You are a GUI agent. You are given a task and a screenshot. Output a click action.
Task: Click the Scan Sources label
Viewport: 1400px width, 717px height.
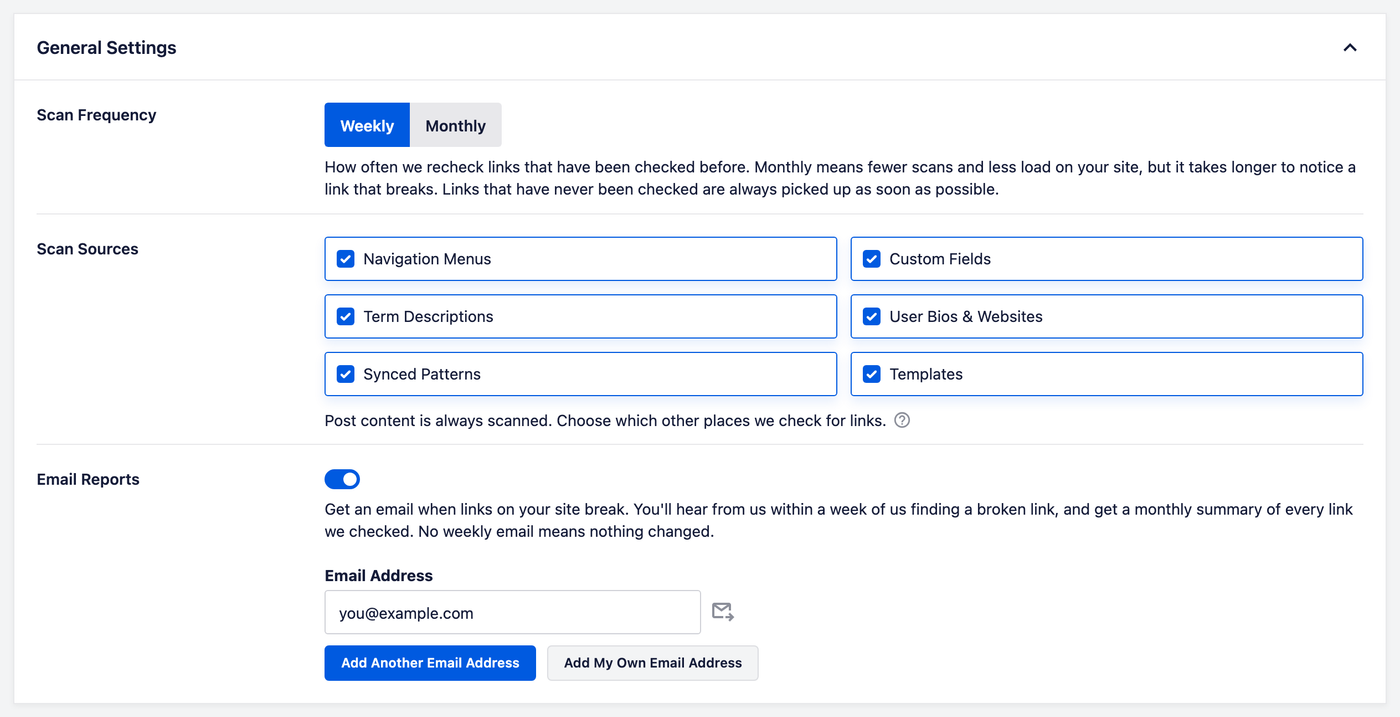pyautogui.click(x=88, y=249)
